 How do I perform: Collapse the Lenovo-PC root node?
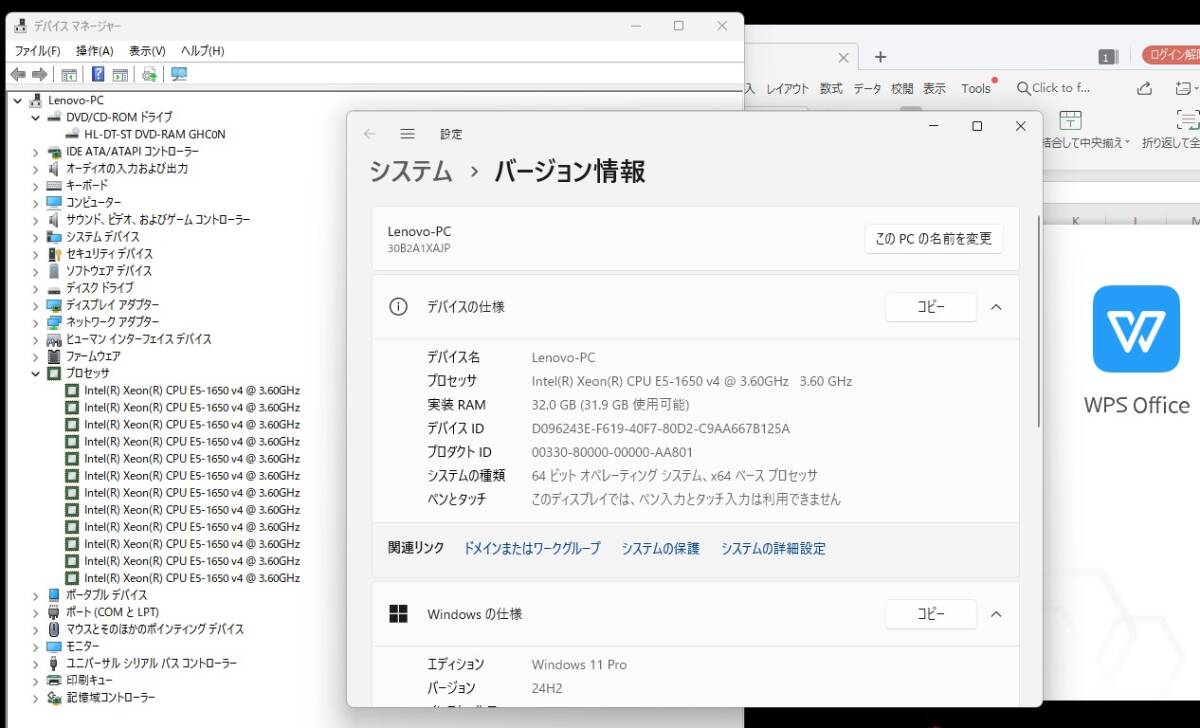pos(17,100)
